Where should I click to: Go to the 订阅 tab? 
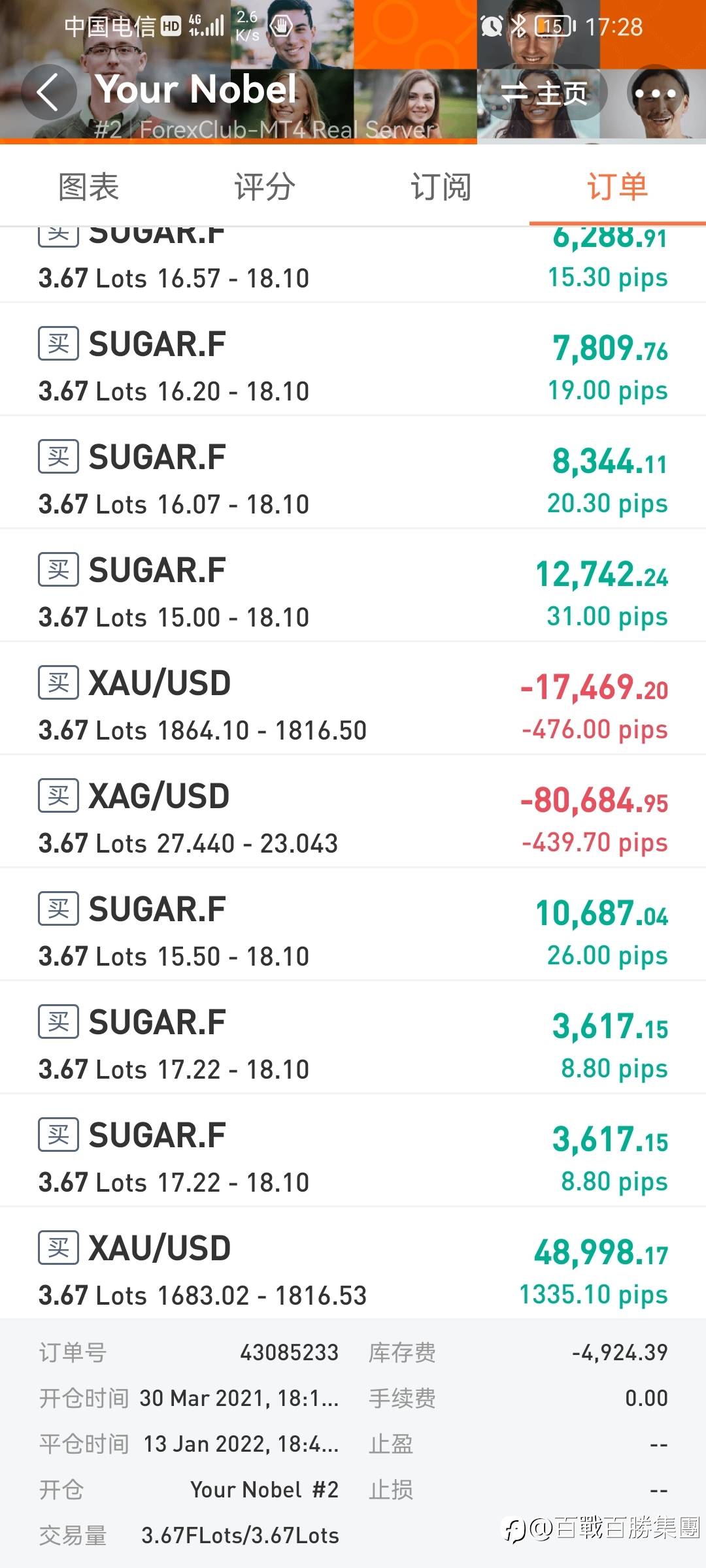point(441,187)
